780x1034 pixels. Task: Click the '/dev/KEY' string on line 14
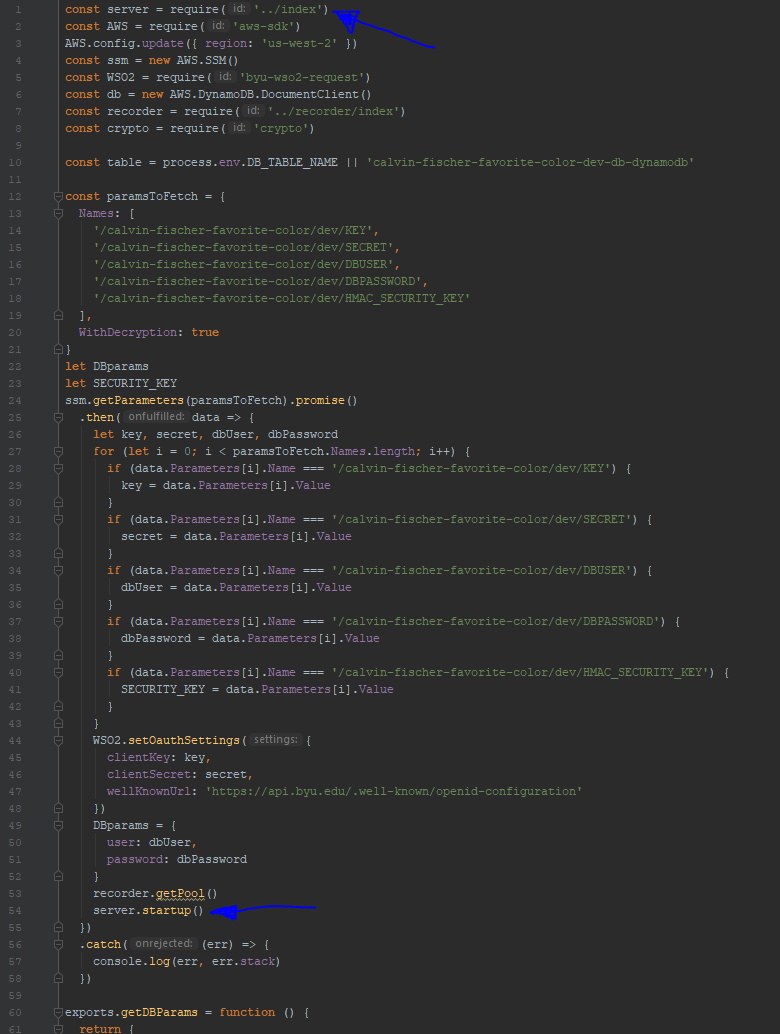pos(233,231)
